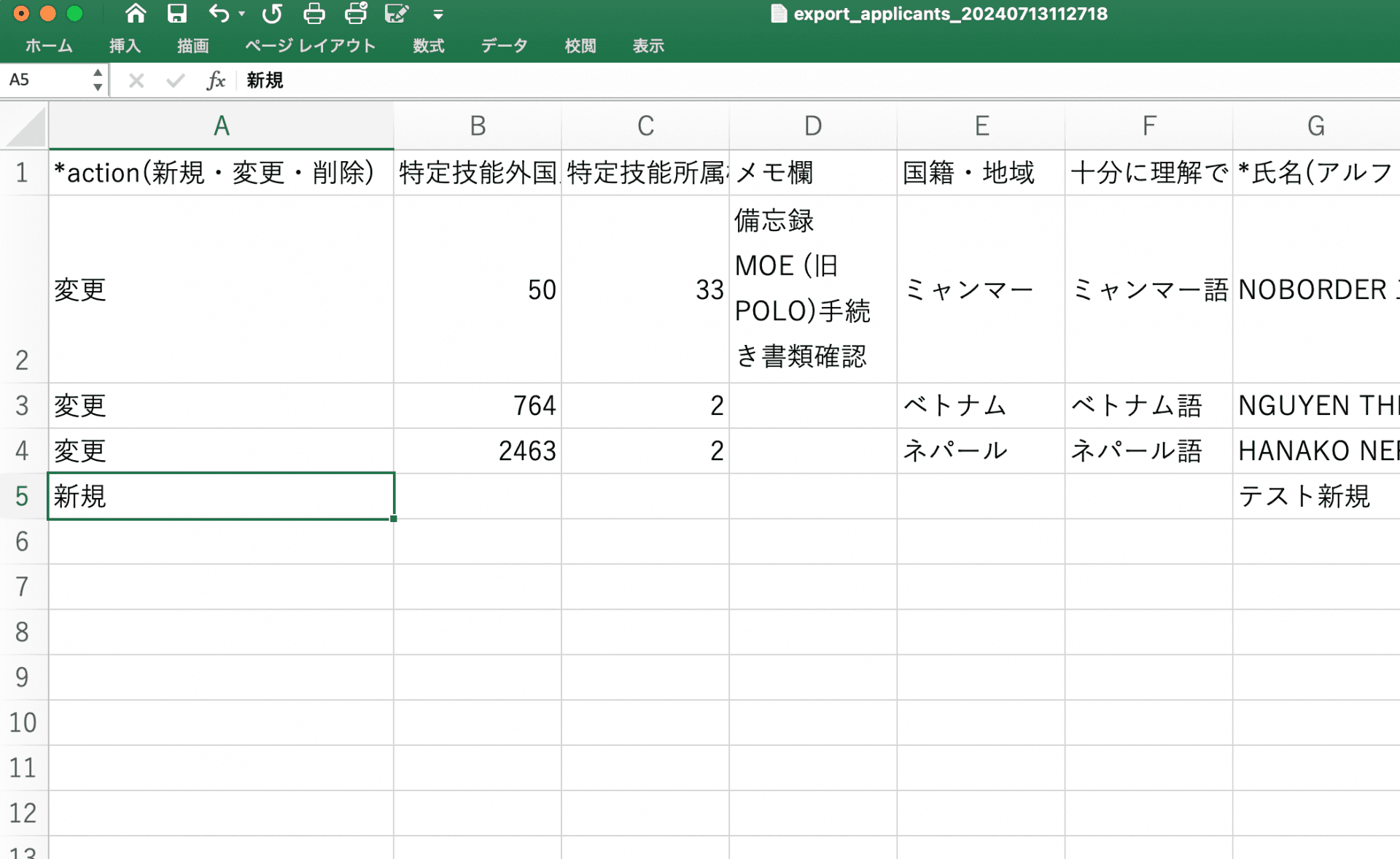
Task: Switch to the 挿入 ribbon tab
Action: tap(125, 46)
